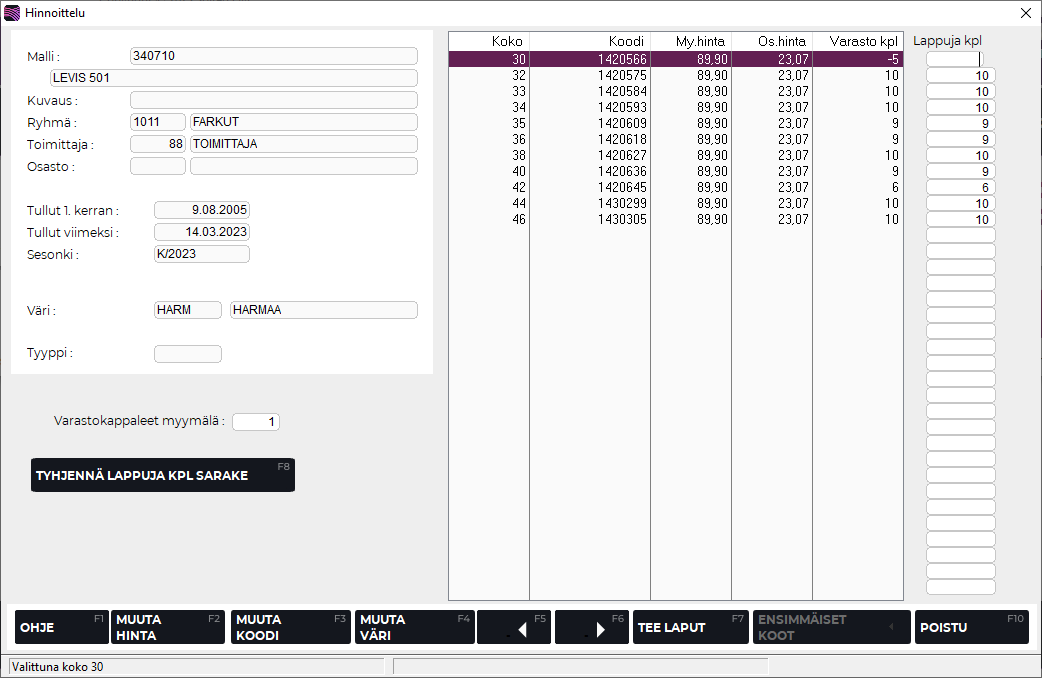The height and width of the screenshot is (678, 1042).
Task: Click the Malli input field
Action: (x=273, y=56)
